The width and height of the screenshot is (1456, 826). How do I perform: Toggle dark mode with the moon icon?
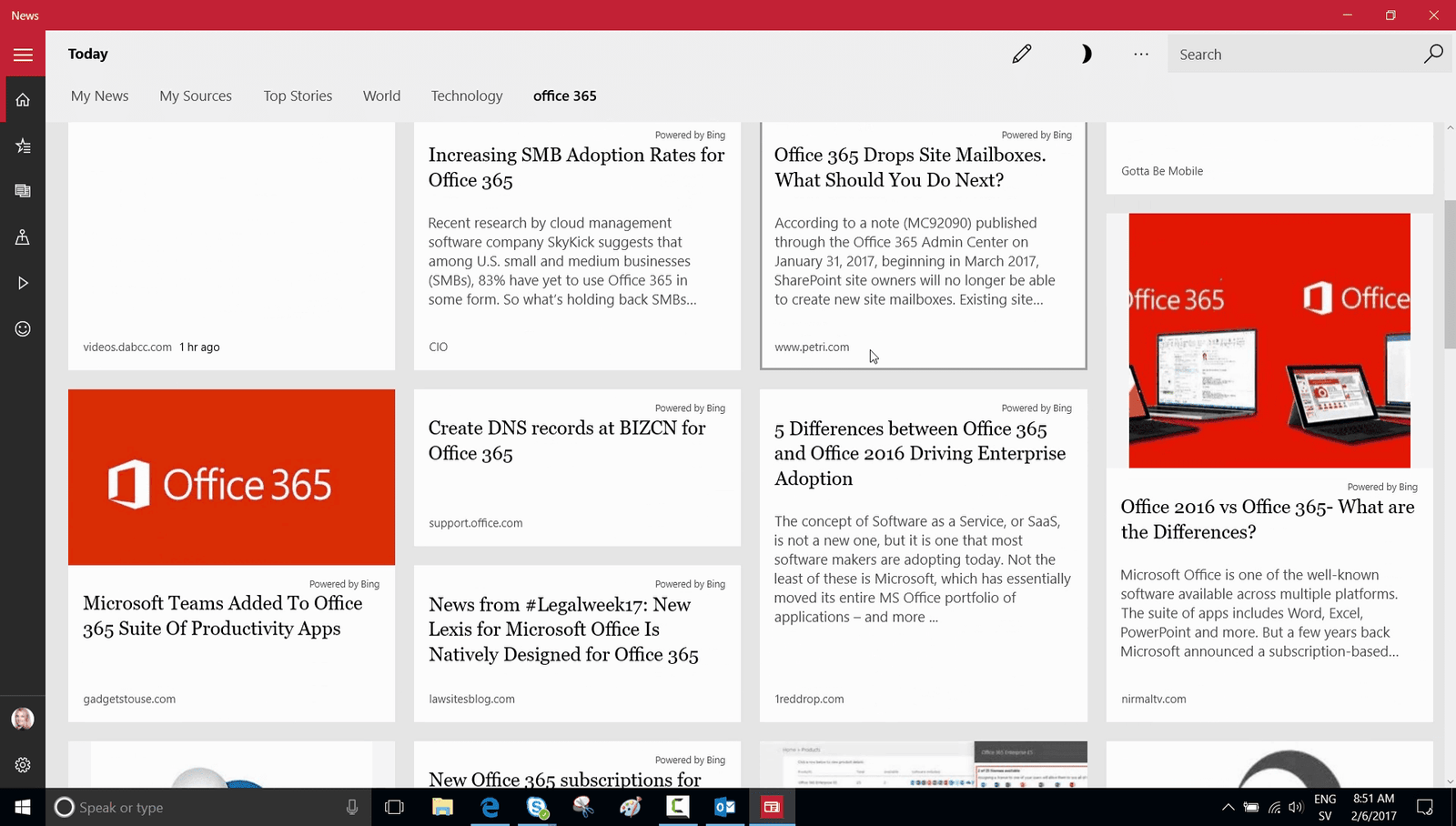click(x=1085, y=55)
